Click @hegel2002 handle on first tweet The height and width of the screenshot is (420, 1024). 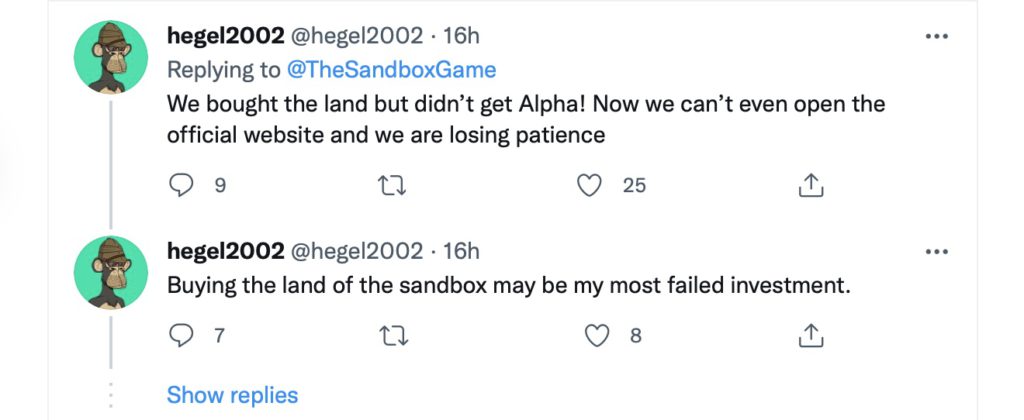355,37
